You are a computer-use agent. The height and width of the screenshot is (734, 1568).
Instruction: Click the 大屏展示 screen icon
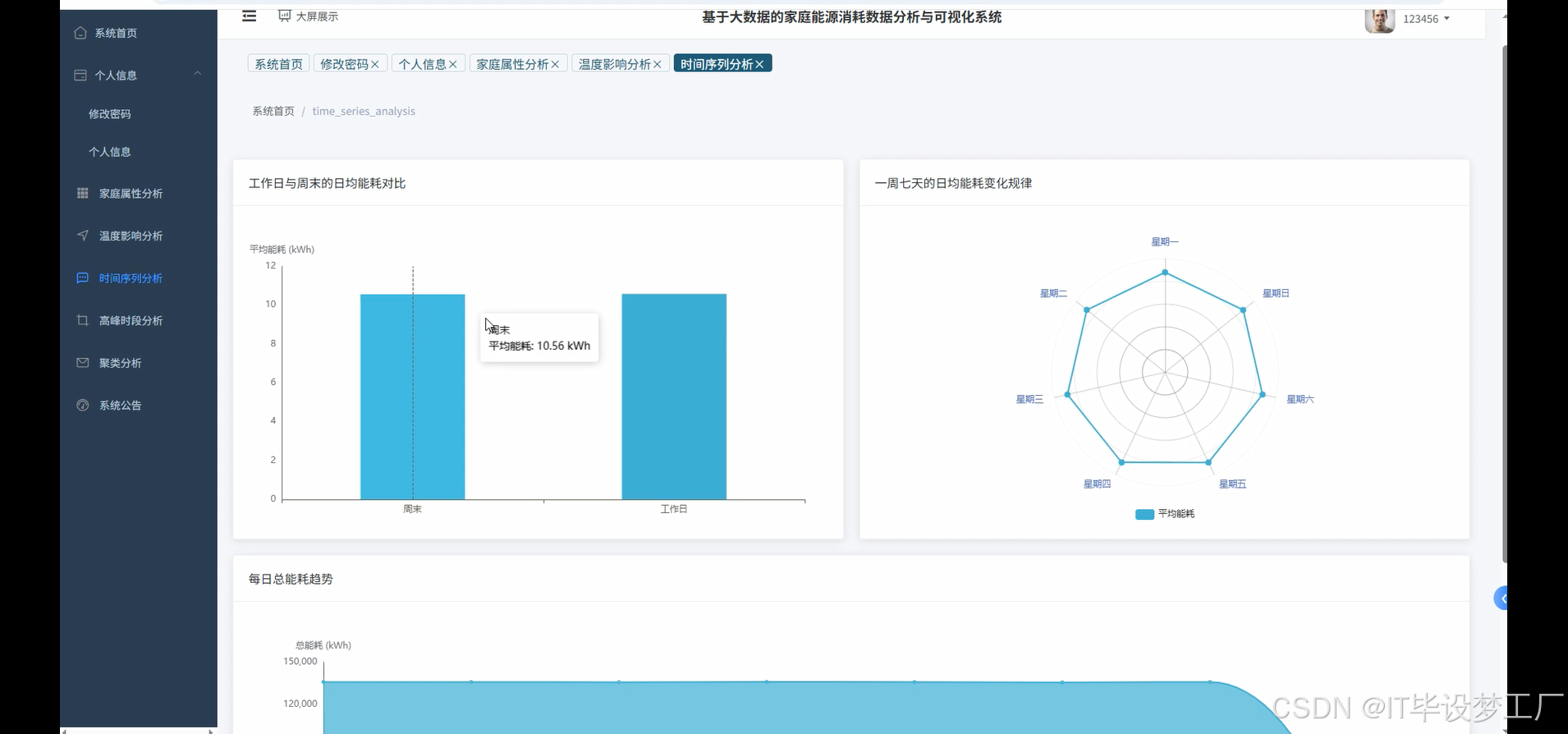[284, 16]
